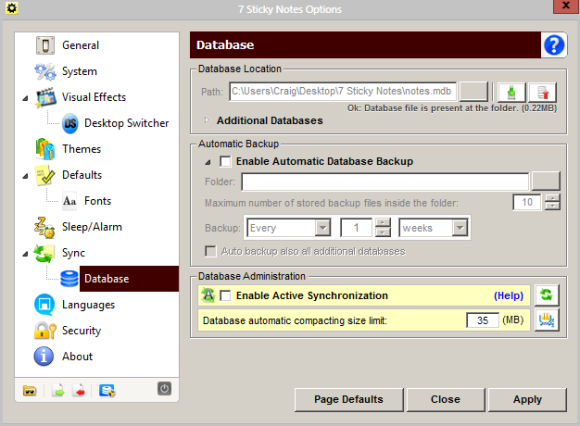Click the maximum backup files field showing 10
This screenshot has width=580, height=426.
tap(527, 202)
